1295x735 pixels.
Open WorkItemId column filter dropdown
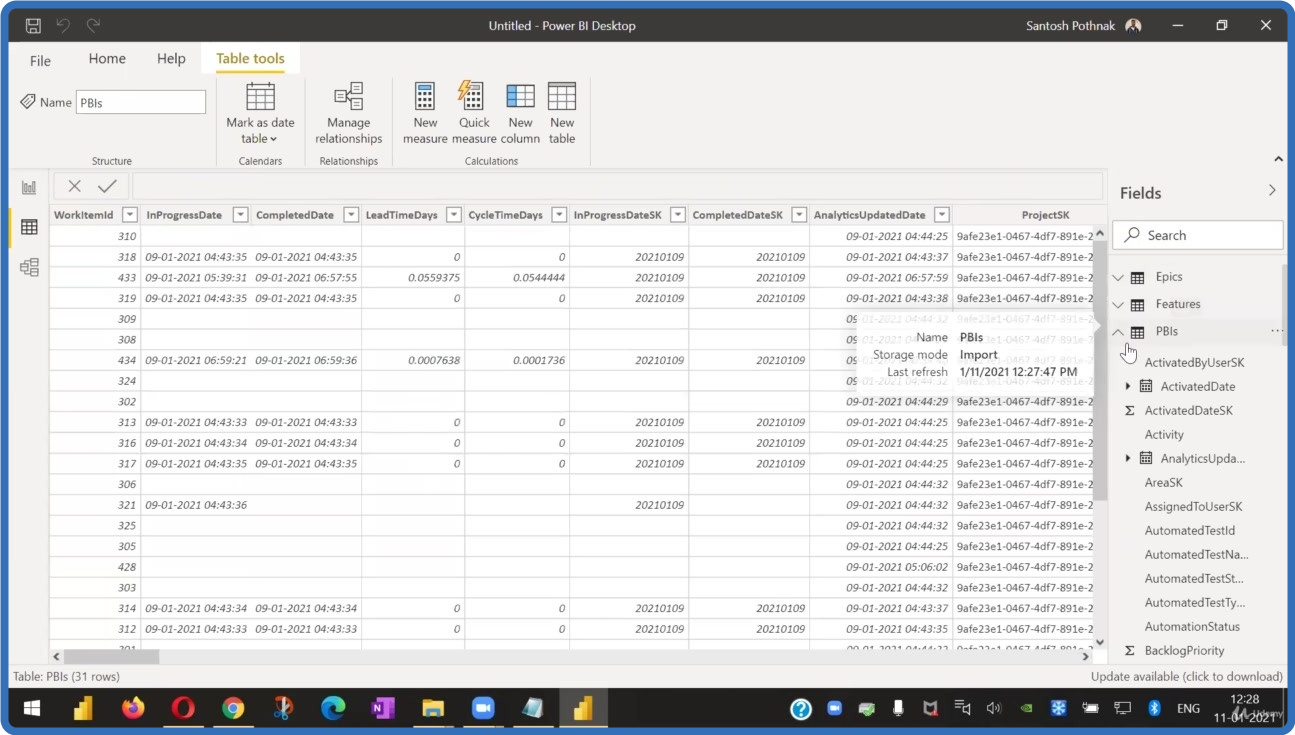[129, 215]
